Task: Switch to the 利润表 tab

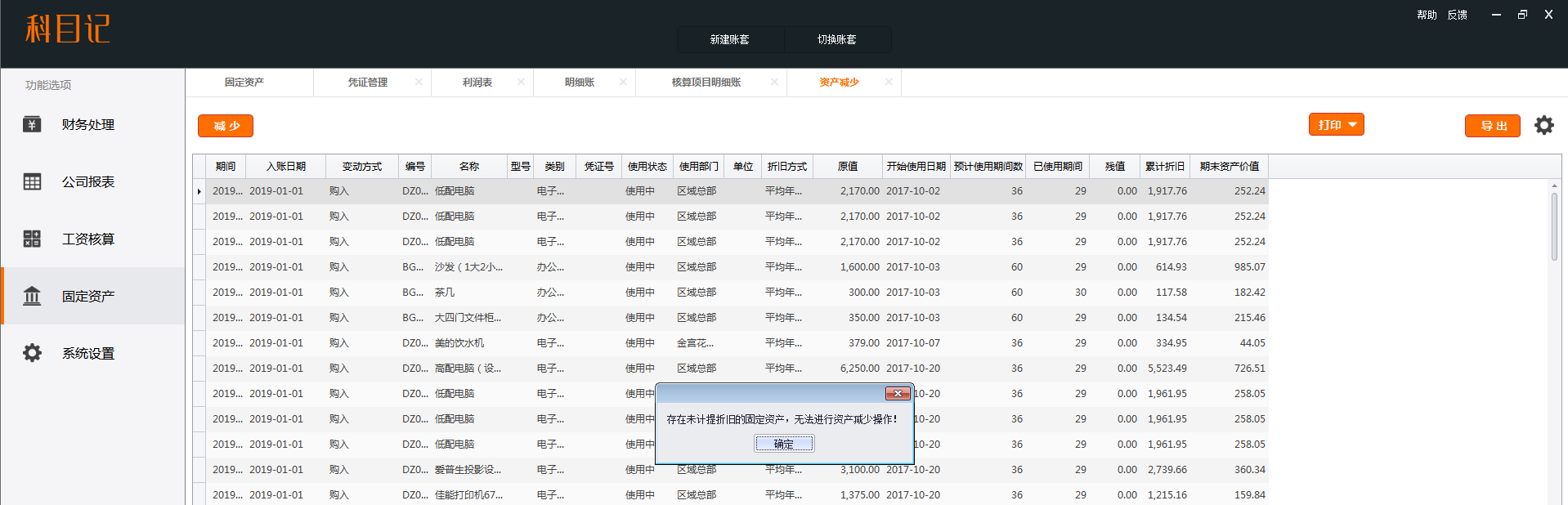Action: click(477, 83)
